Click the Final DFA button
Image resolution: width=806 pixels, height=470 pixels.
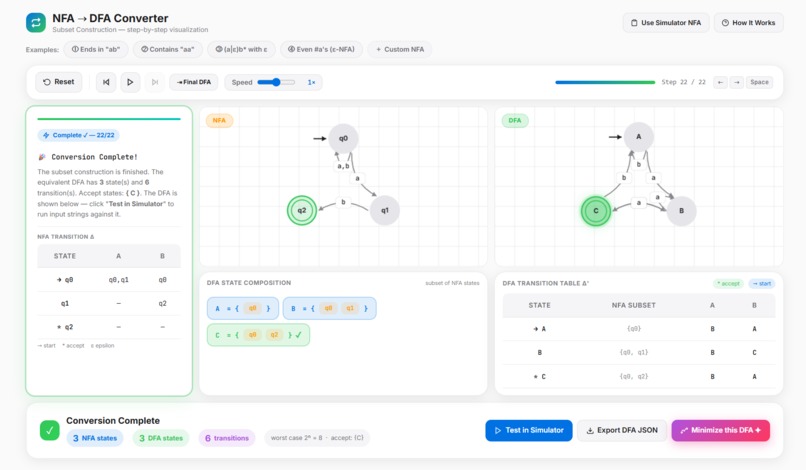194,82
